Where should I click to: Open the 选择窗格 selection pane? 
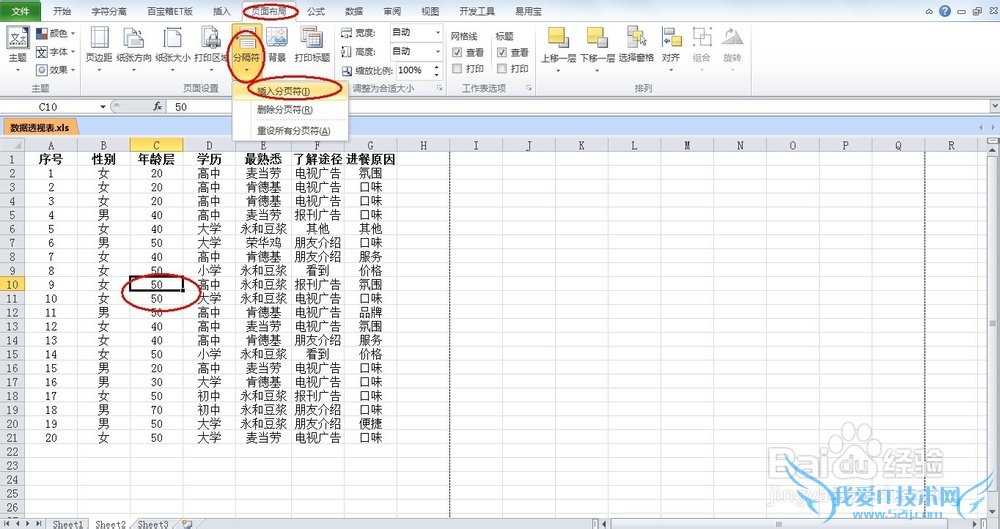[636, 45]
